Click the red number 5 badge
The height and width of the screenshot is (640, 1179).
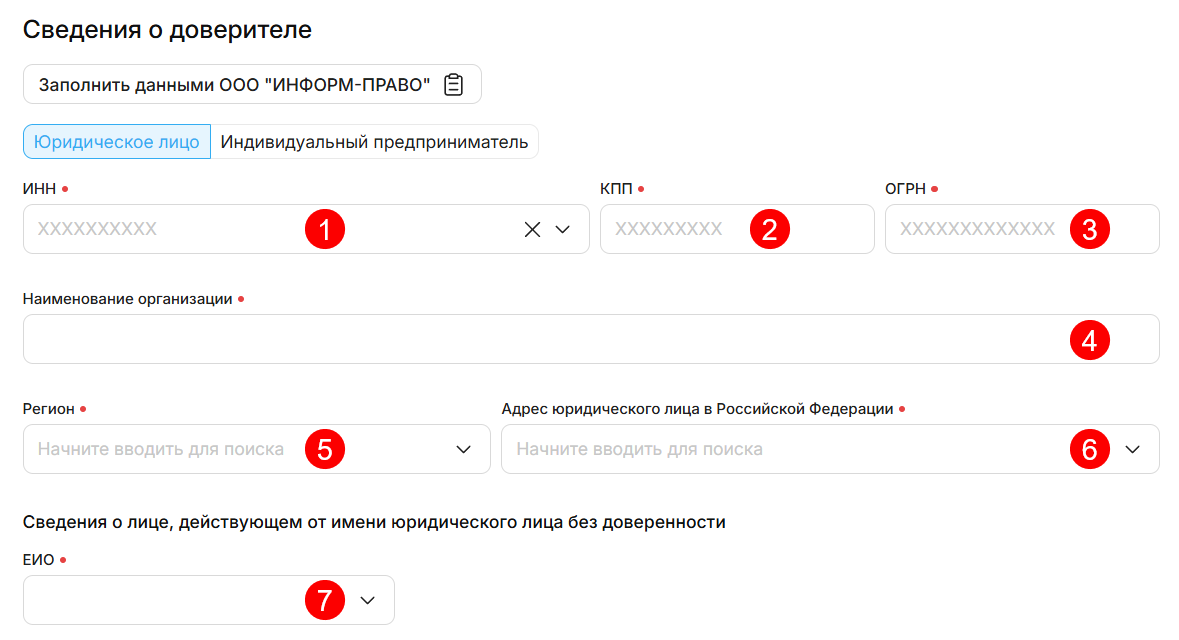pos(324,449)
